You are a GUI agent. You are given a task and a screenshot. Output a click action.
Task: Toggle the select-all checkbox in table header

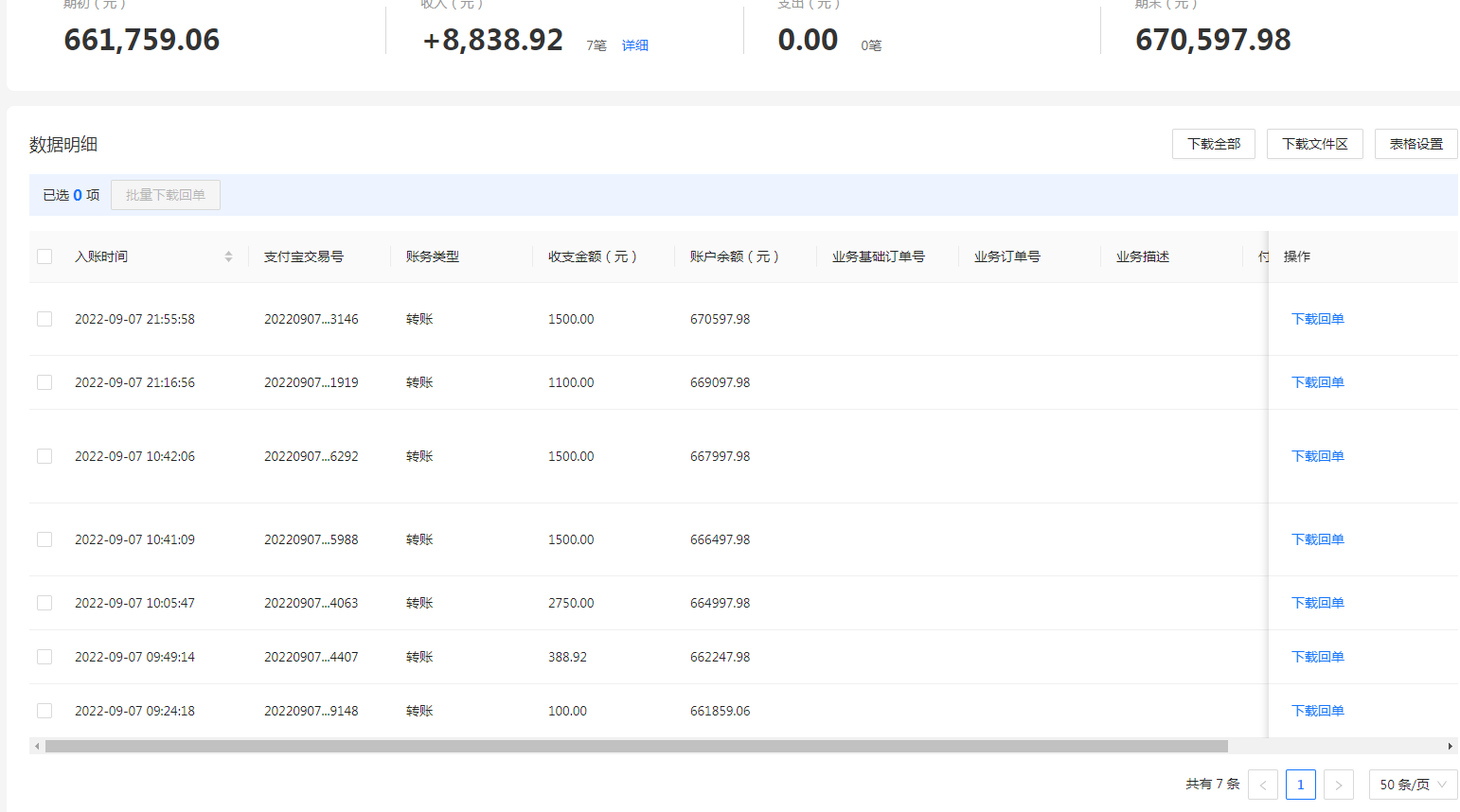[x=45, y=256]
